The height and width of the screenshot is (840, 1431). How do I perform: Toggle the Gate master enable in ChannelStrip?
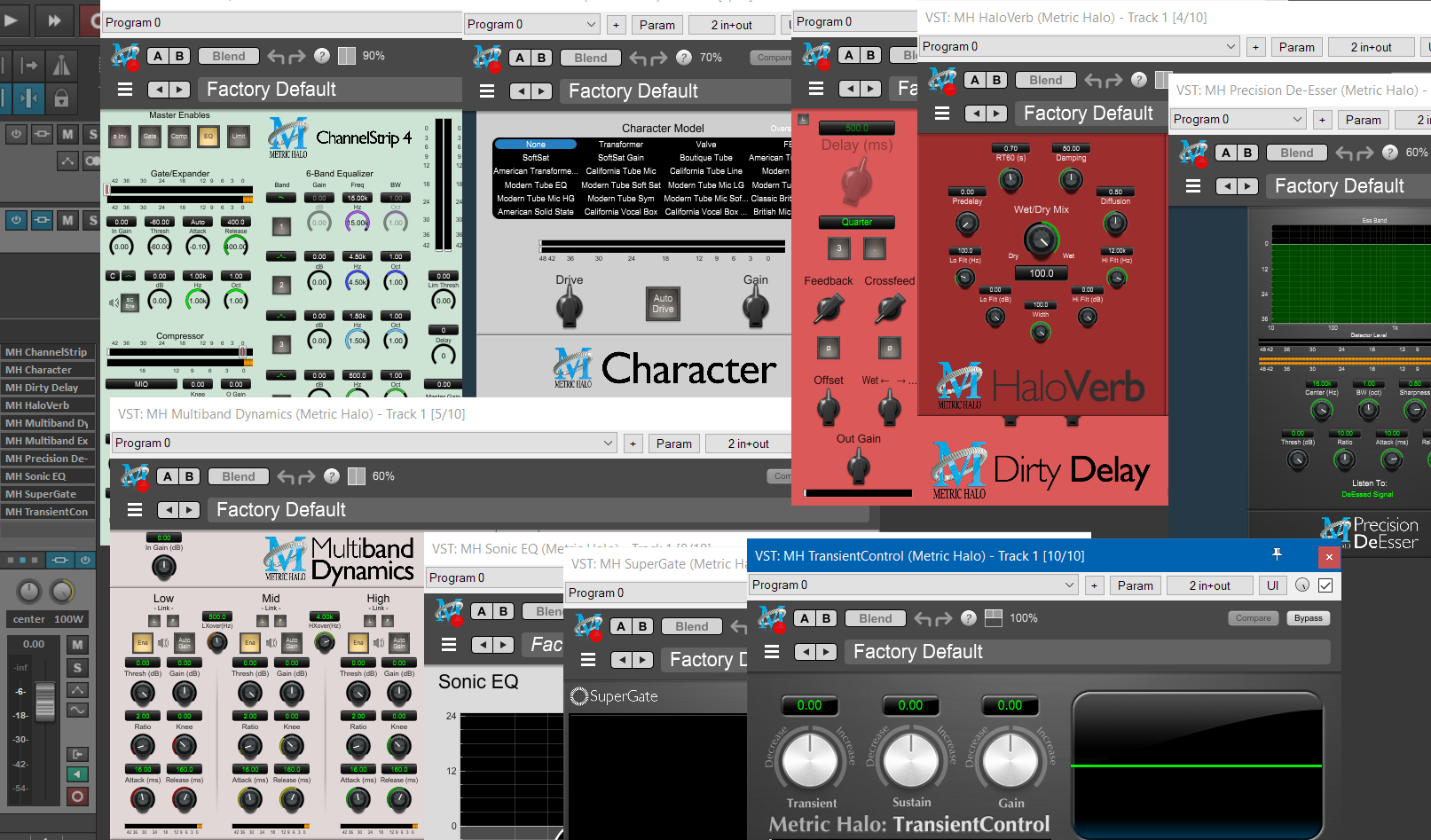150,136
